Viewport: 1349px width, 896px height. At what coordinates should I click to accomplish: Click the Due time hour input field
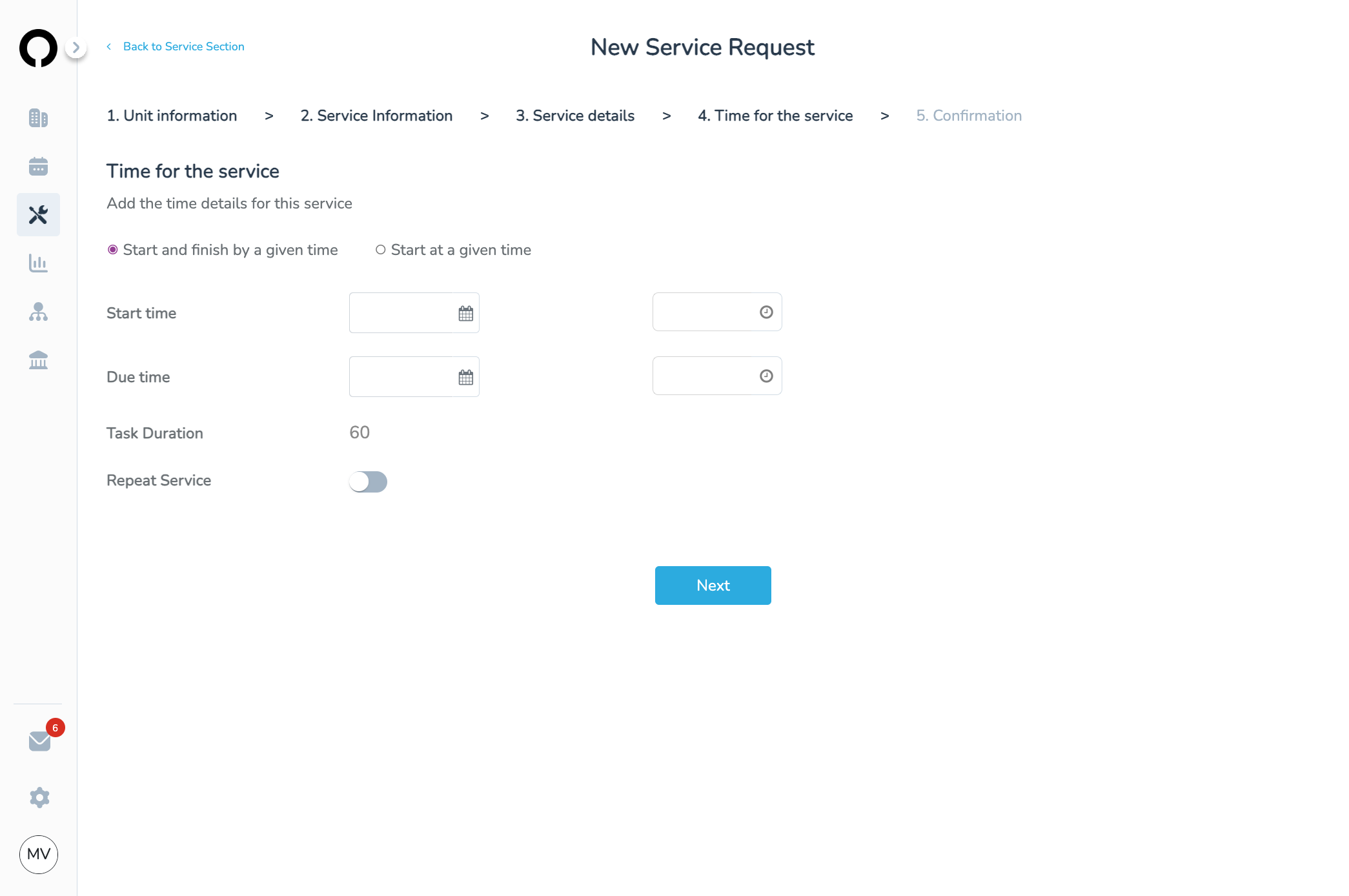[717, 376]
